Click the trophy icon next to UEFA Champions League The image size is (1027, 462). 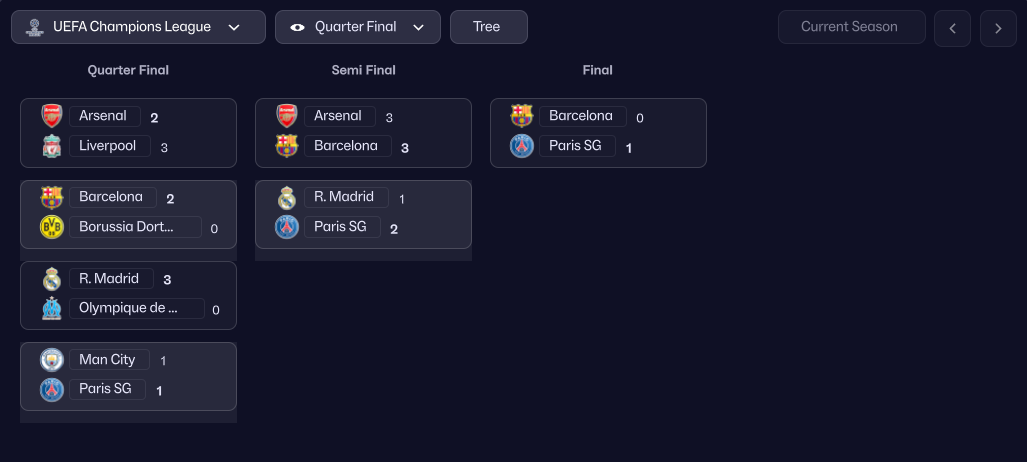coord(33,28)
